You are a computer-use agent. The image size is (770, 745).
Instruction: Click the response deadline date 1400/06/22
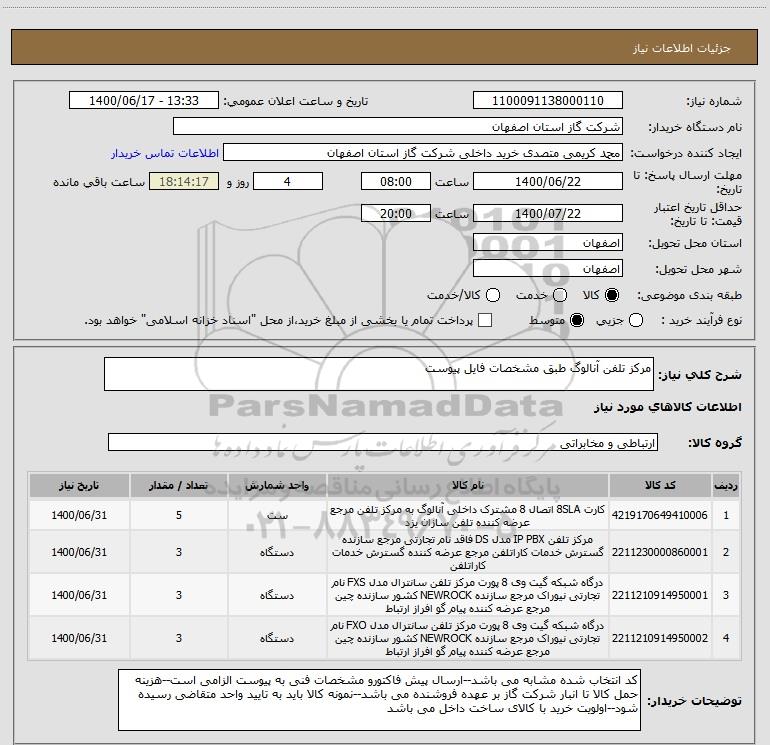tap(548, 181)
